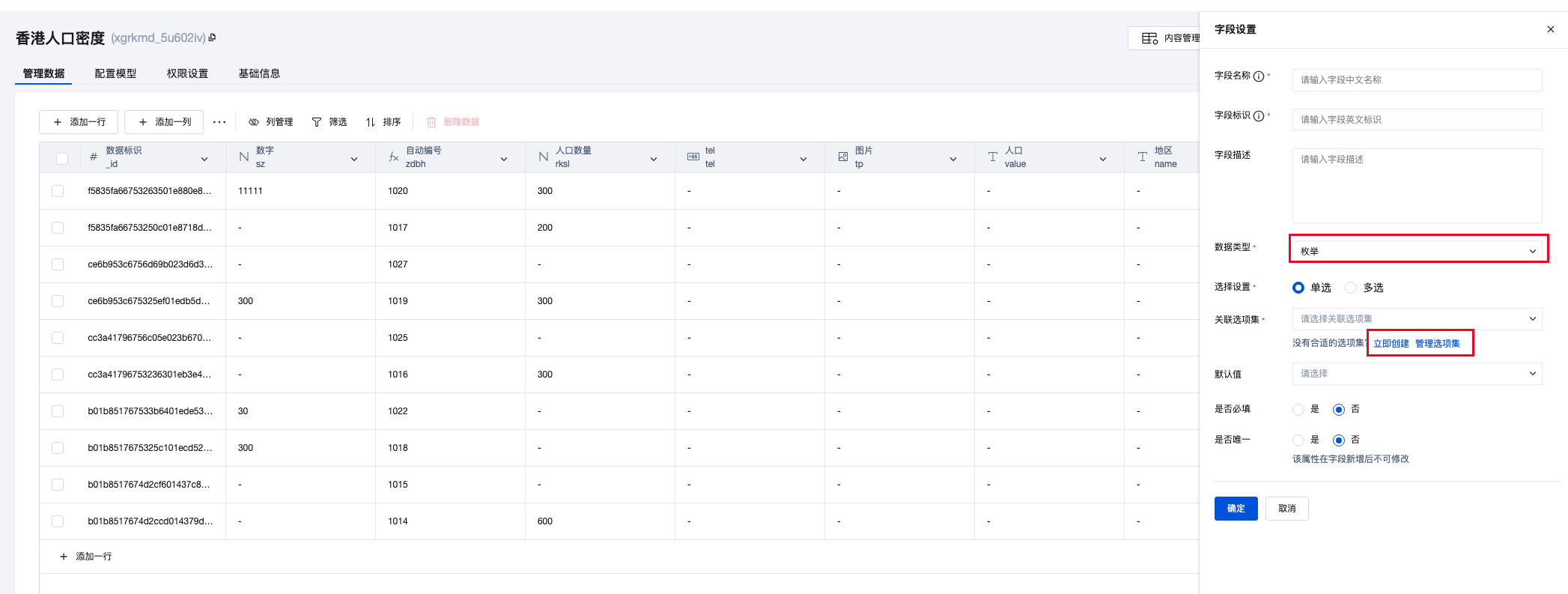1568x594 pixels.
Task: Expand the 人口数量 column header chevron
Action: (x=654, y=159)
